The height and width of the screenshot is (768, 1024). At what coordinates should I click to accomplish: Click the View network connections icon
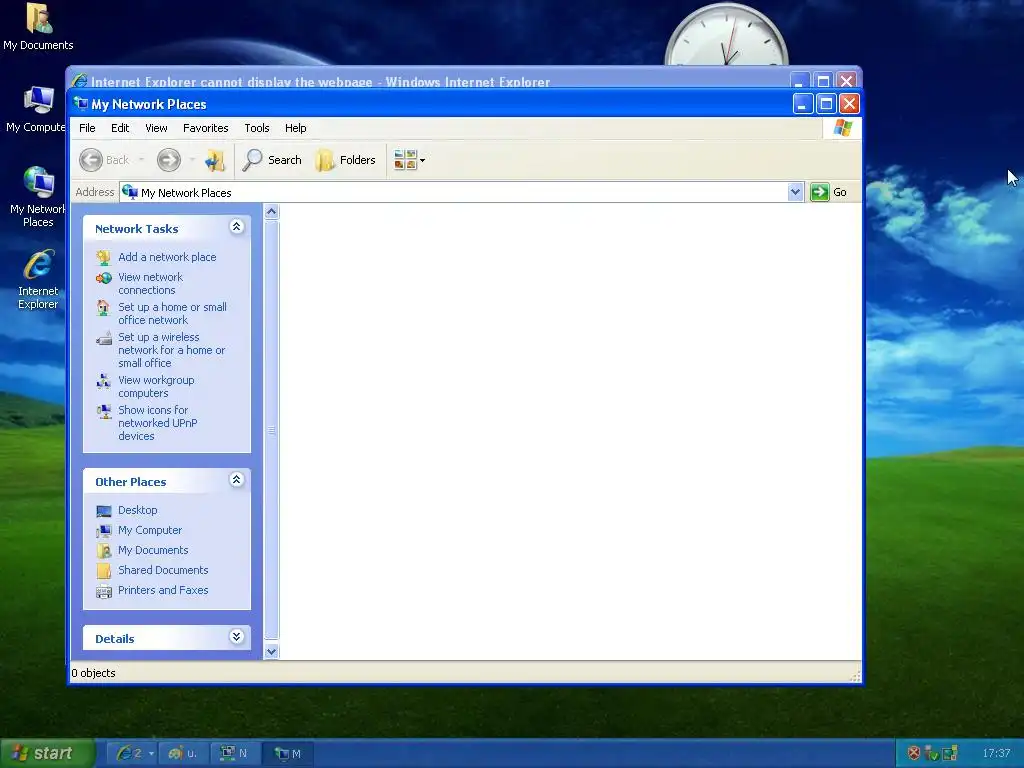[x=103, y=278]
